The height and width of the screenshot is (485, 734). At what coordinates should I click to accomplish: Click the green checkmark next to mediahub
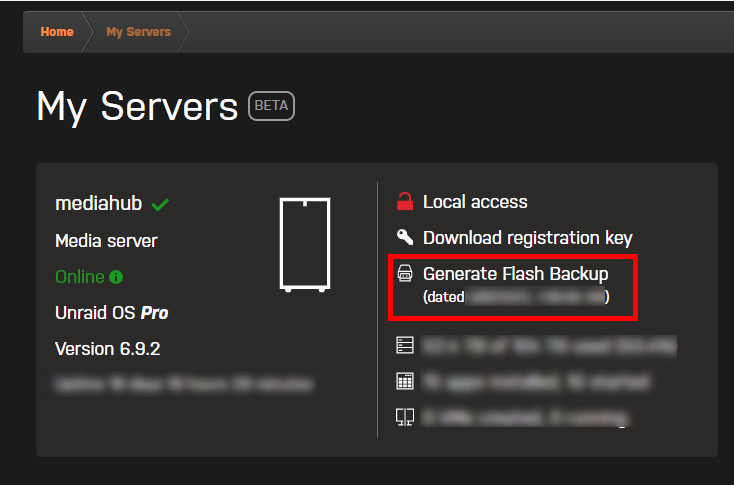coord(160,205)
